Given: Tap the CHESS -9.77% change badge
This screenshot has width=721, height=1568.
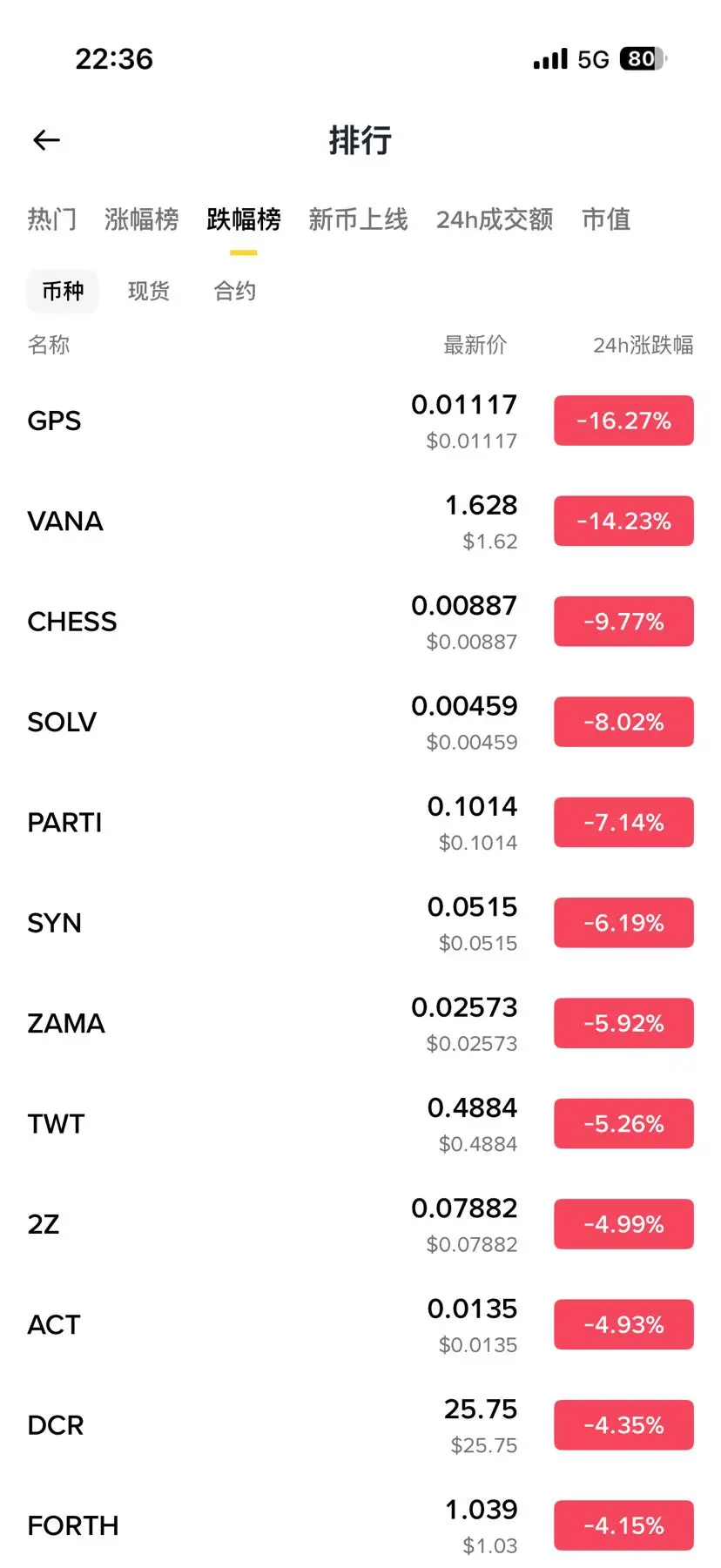Looking at the screenshot, I should 623,622.
